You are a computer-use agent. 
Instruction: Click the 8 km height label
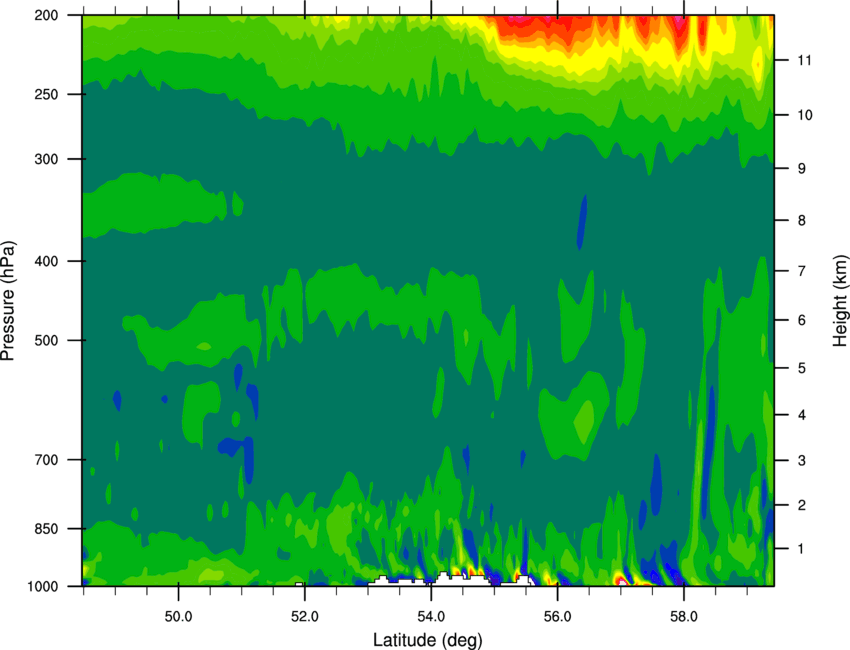(x=802, y=220)
